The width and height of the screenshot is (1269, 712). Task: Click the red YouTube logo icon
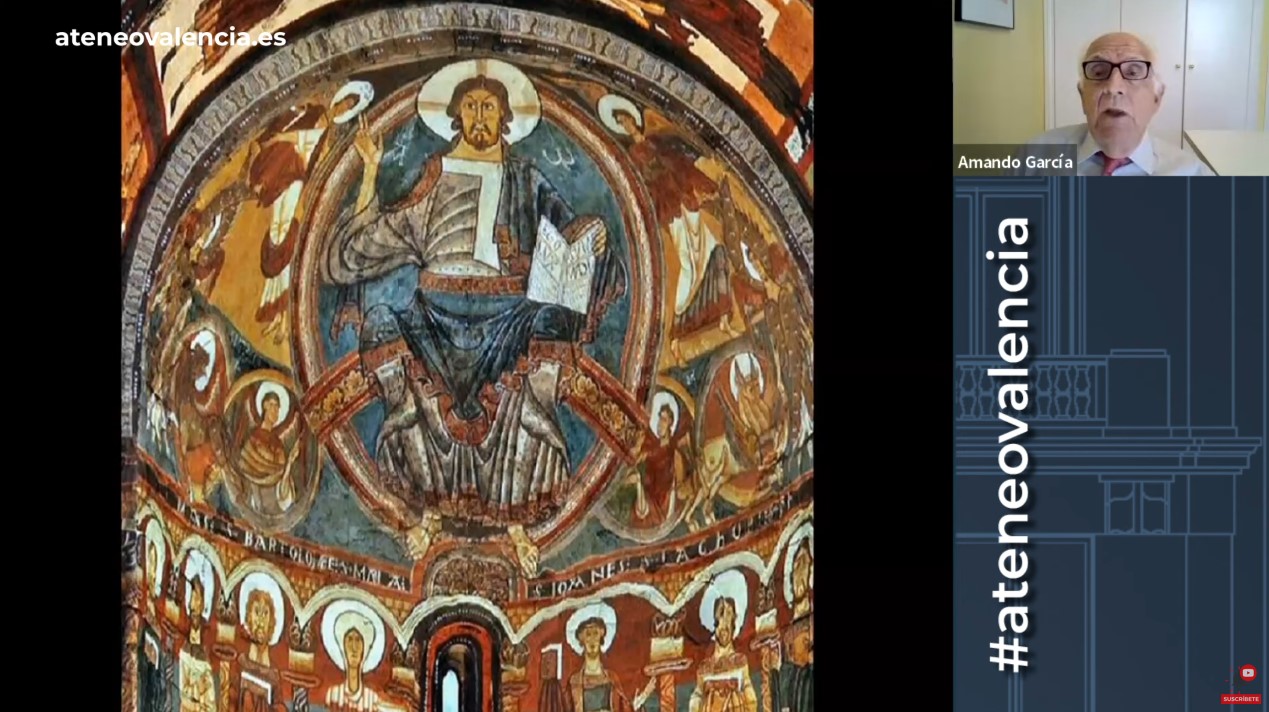point(1247,673)
